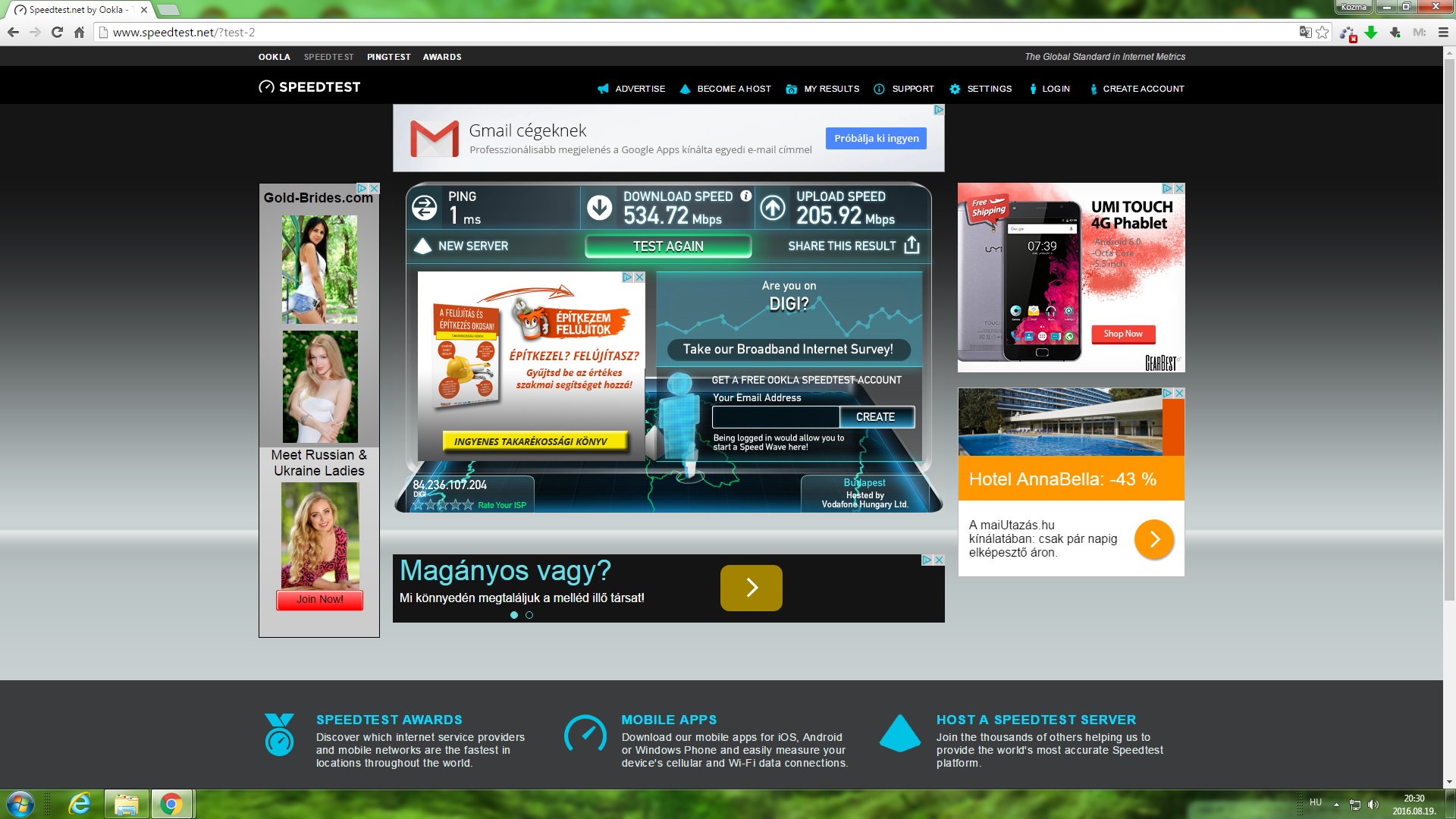Open HOST A SPEEDTEST SERVER heading link
The width and height of the screenshot is (1456, 819).
1036,720
